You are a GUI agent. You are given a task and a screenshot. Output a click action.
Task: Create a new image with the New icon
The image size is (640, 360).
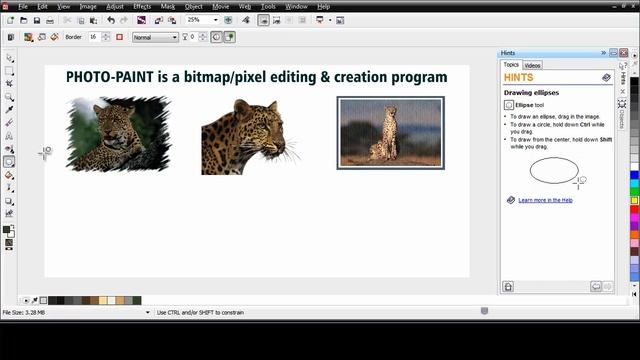pos(10,20)
